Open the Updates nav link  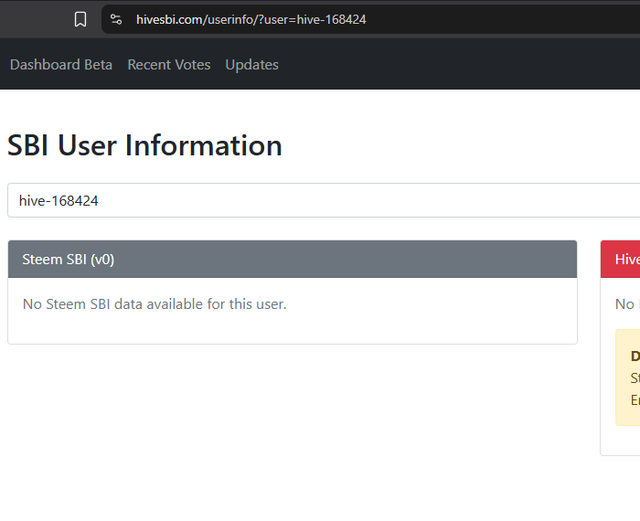[x=252, y=65]
